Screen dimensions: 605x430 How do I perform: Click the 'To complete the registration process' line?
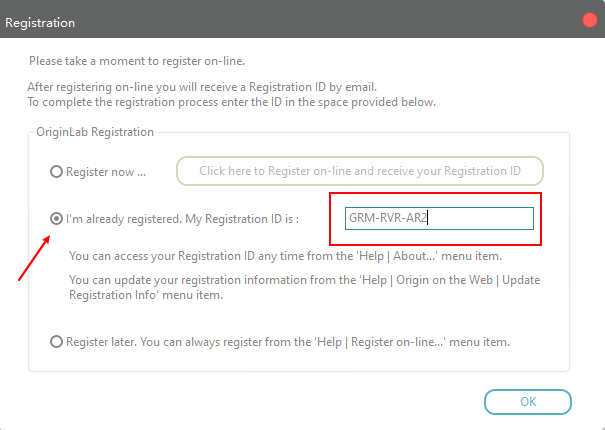tap(231, 101)
